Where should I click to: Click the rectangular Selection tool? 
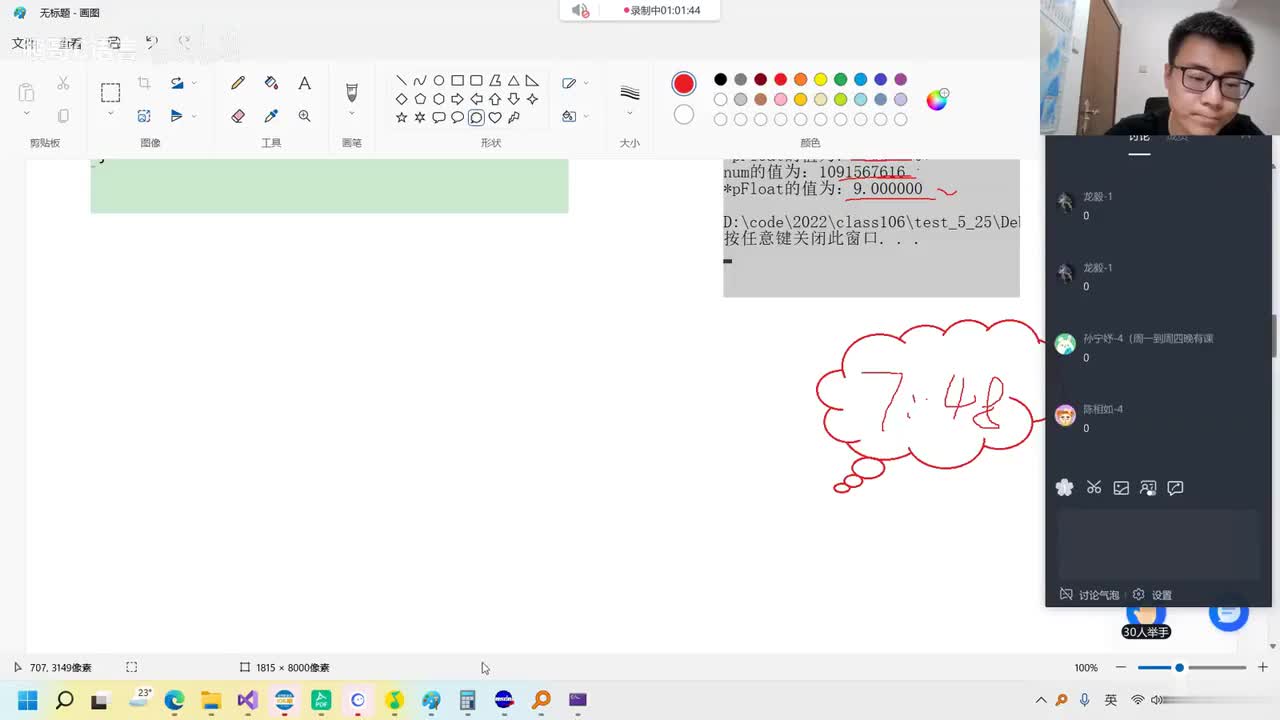pyautogui.click(x=110, y=93)
